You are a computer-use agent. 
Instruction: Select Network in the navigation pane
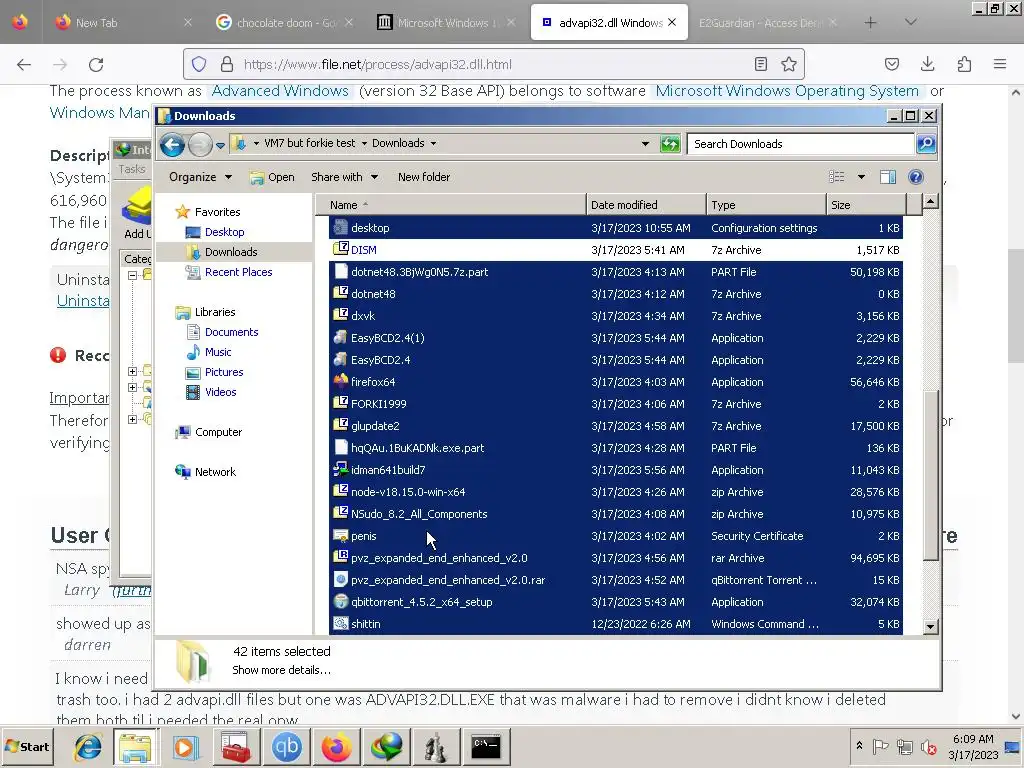[x=215, y=472]
